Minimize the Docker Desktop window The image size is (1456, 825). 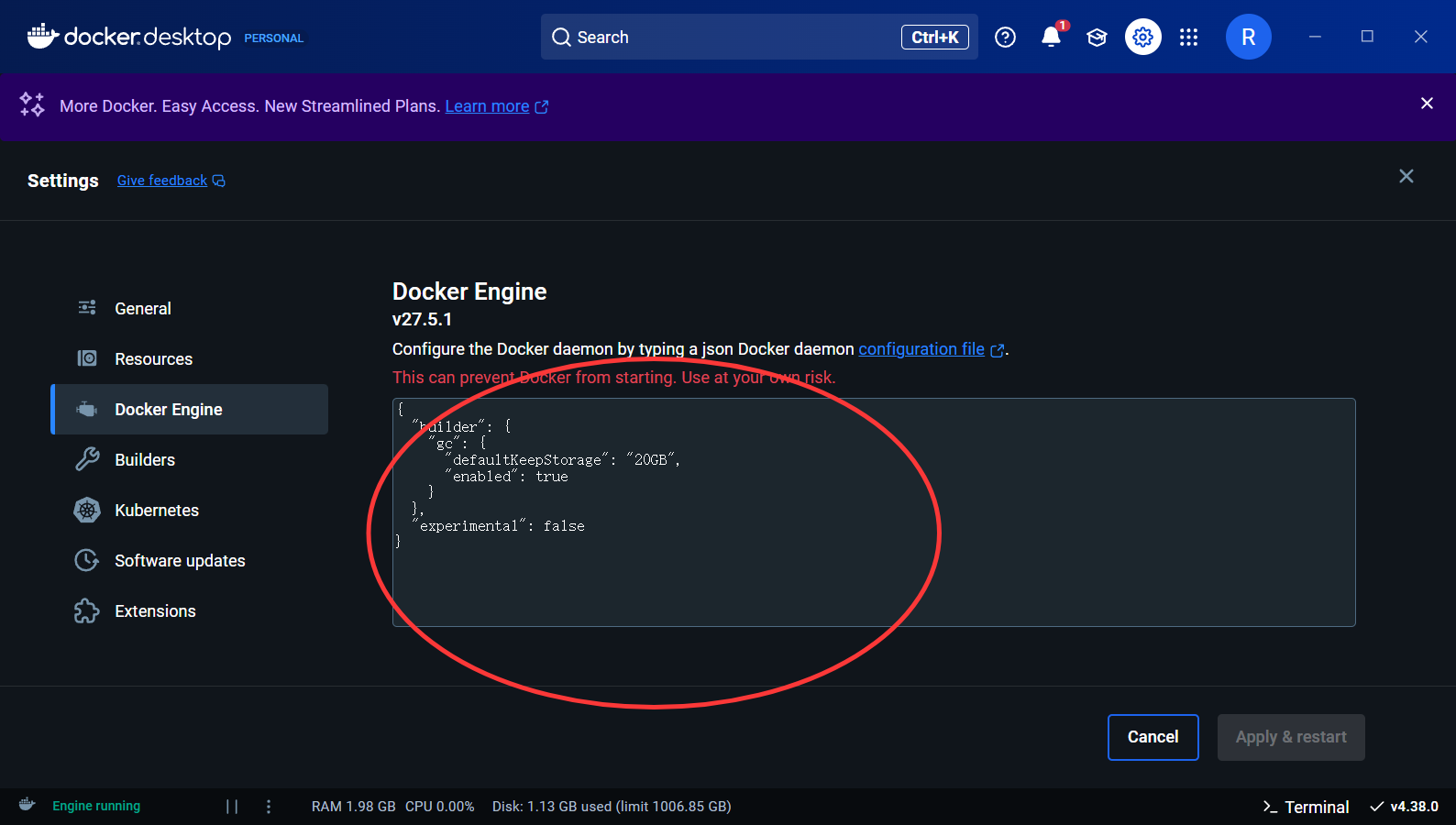point(1315,37)
